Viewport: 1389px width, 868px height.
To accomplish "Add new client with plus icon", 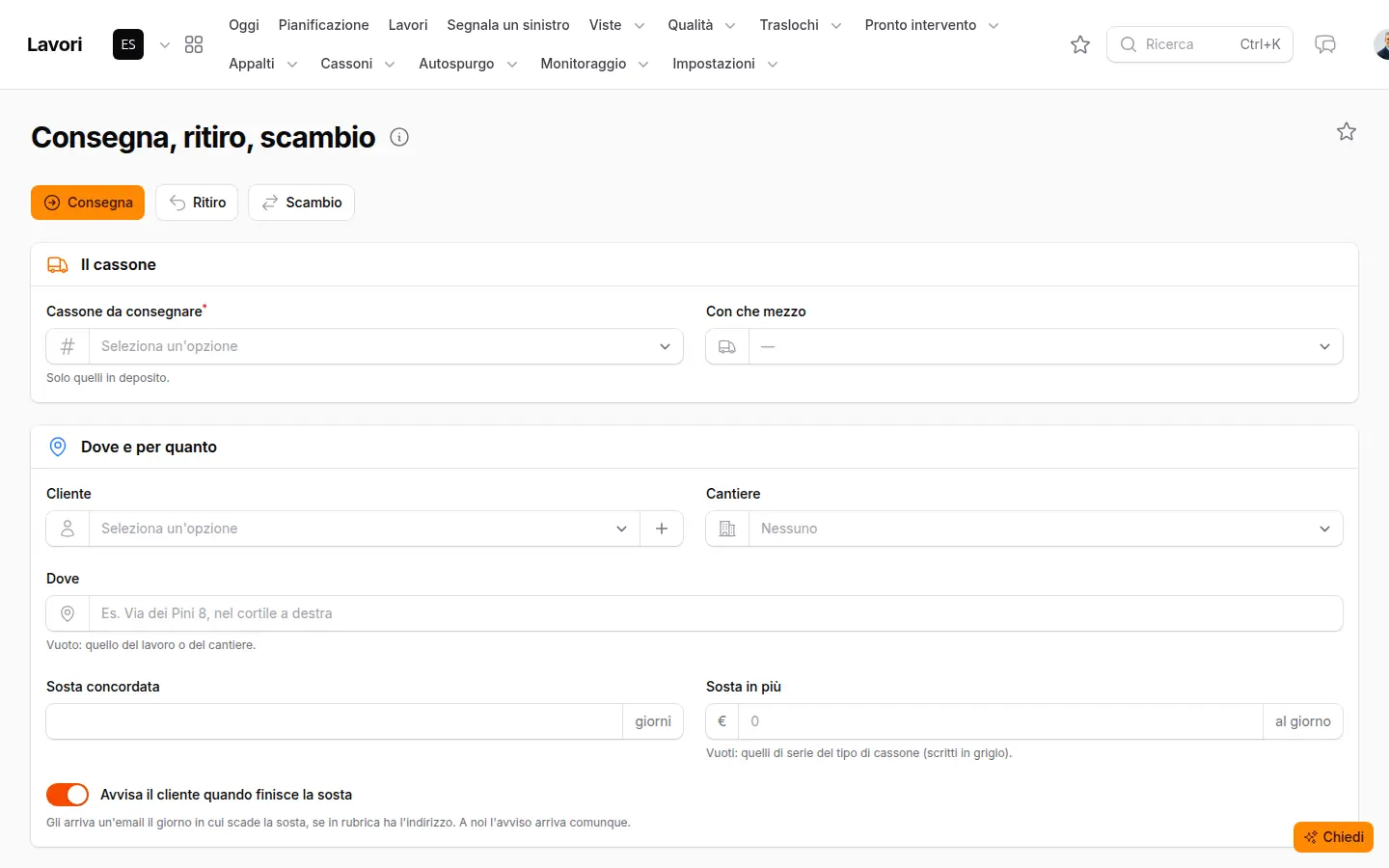I will click(662, 529).
